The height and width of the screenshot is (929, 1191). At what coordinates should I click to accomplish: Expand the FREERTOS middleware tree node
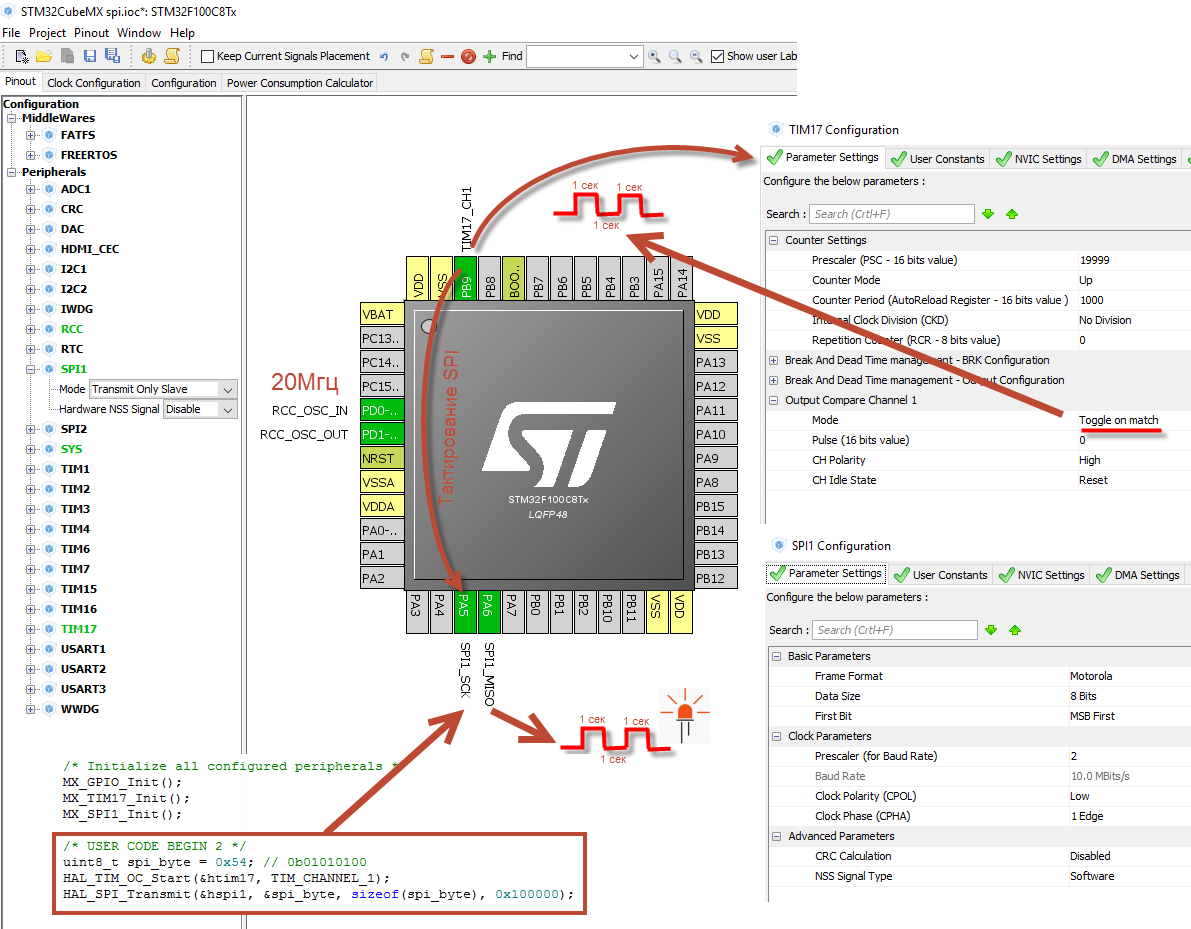[x=31, y=155]
